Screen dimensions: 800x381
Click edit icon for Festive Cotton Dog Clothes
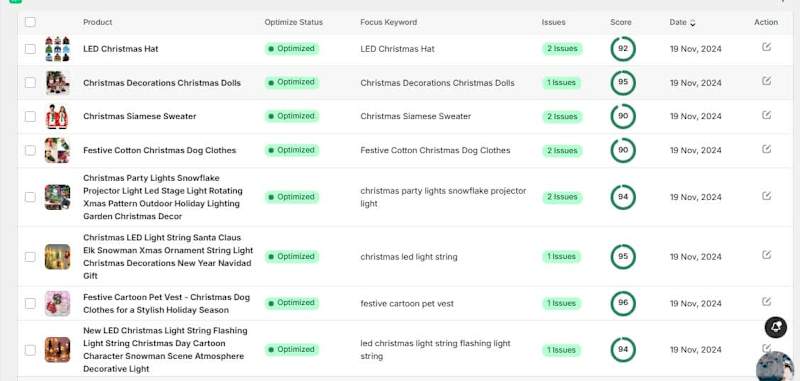pos(766,149)
